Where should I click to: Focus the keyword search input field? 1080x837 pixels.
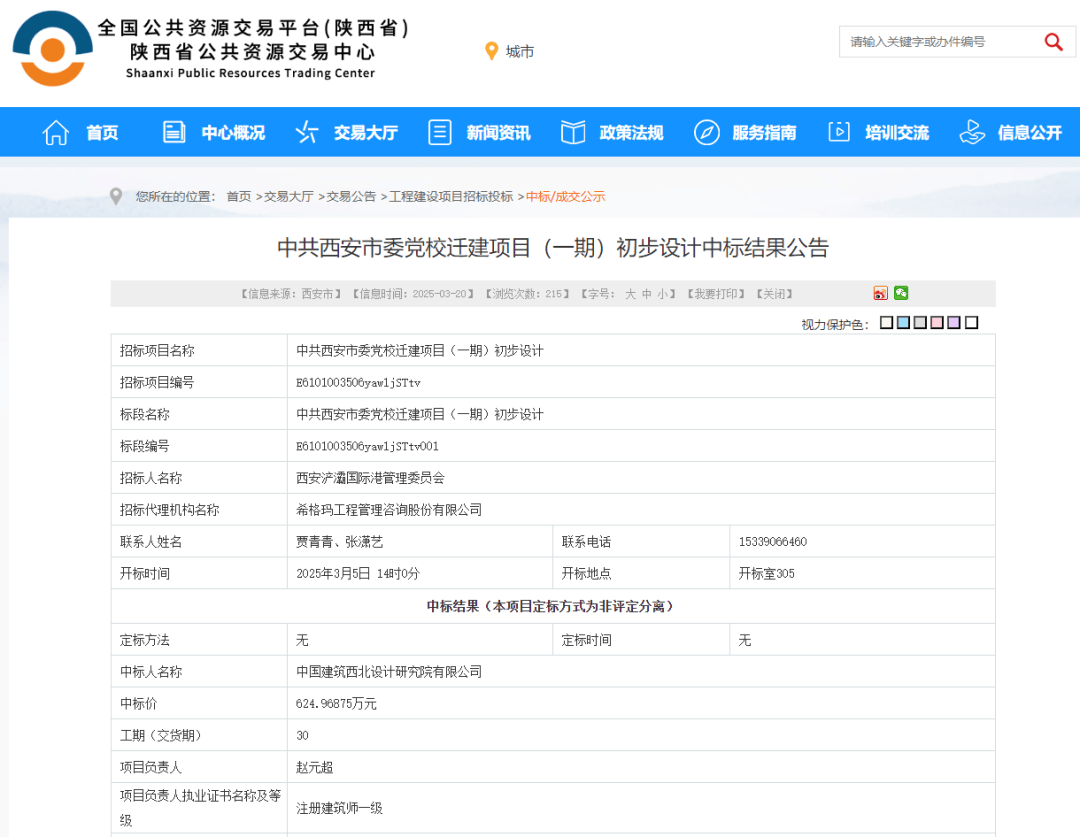point(940,42)
